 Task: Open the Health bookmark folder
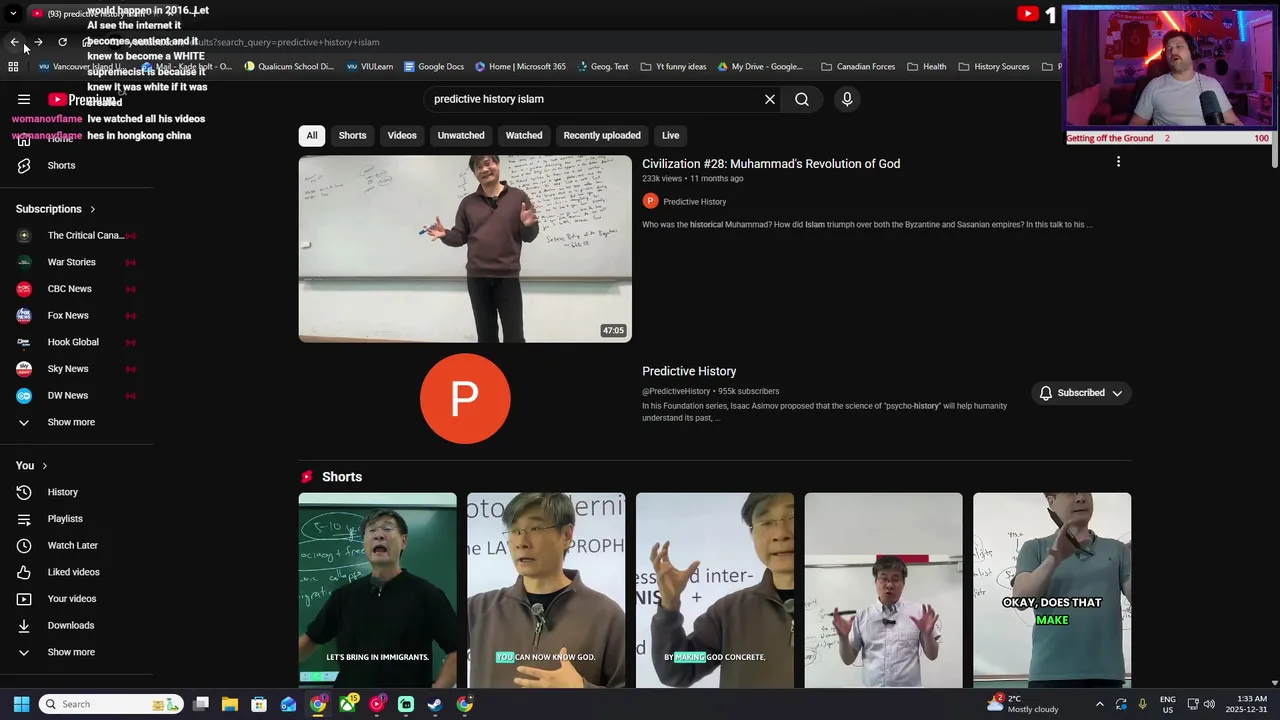(x=927, y=67)
